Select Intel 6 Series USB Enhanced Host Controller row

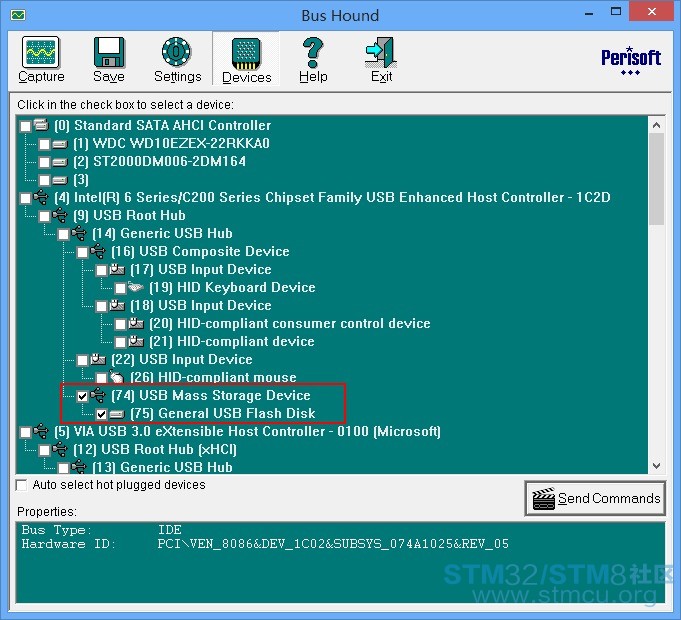(x=332, y=198)
